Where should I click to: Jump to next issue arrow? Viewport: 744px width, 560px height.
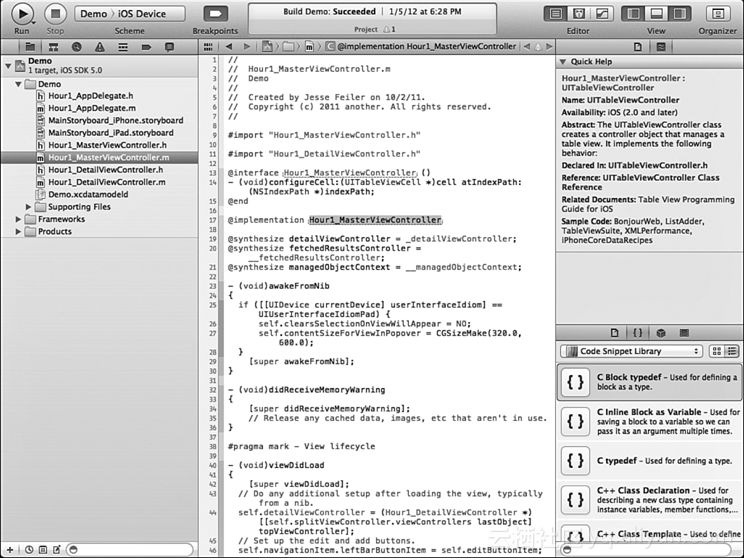549,47
